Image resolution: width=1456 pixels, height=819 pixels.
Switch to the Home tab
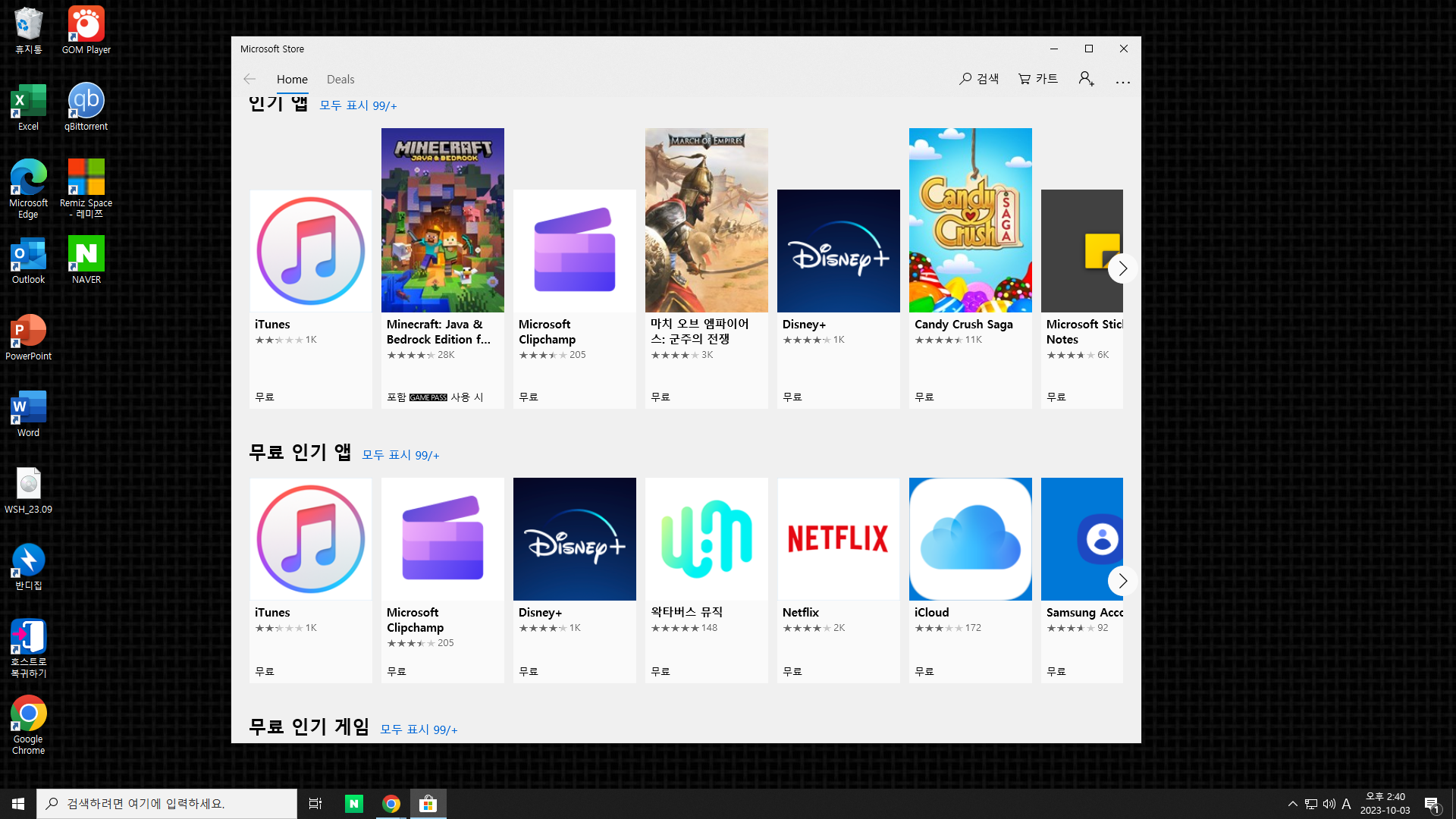[292, 79]
